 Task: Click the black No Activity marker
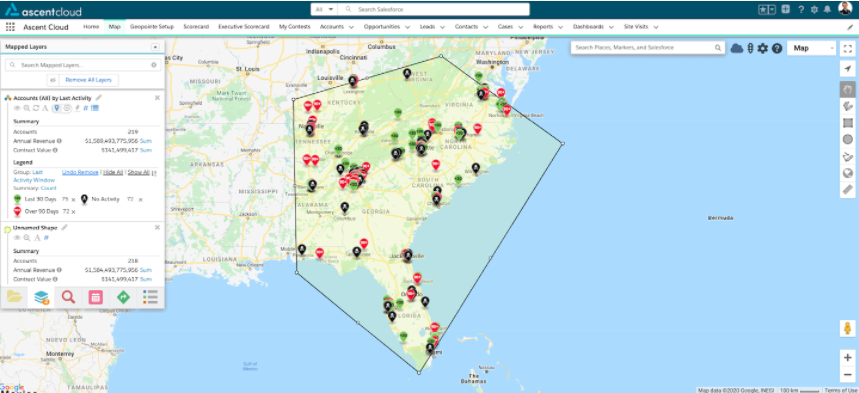click(x=84, y=199)
